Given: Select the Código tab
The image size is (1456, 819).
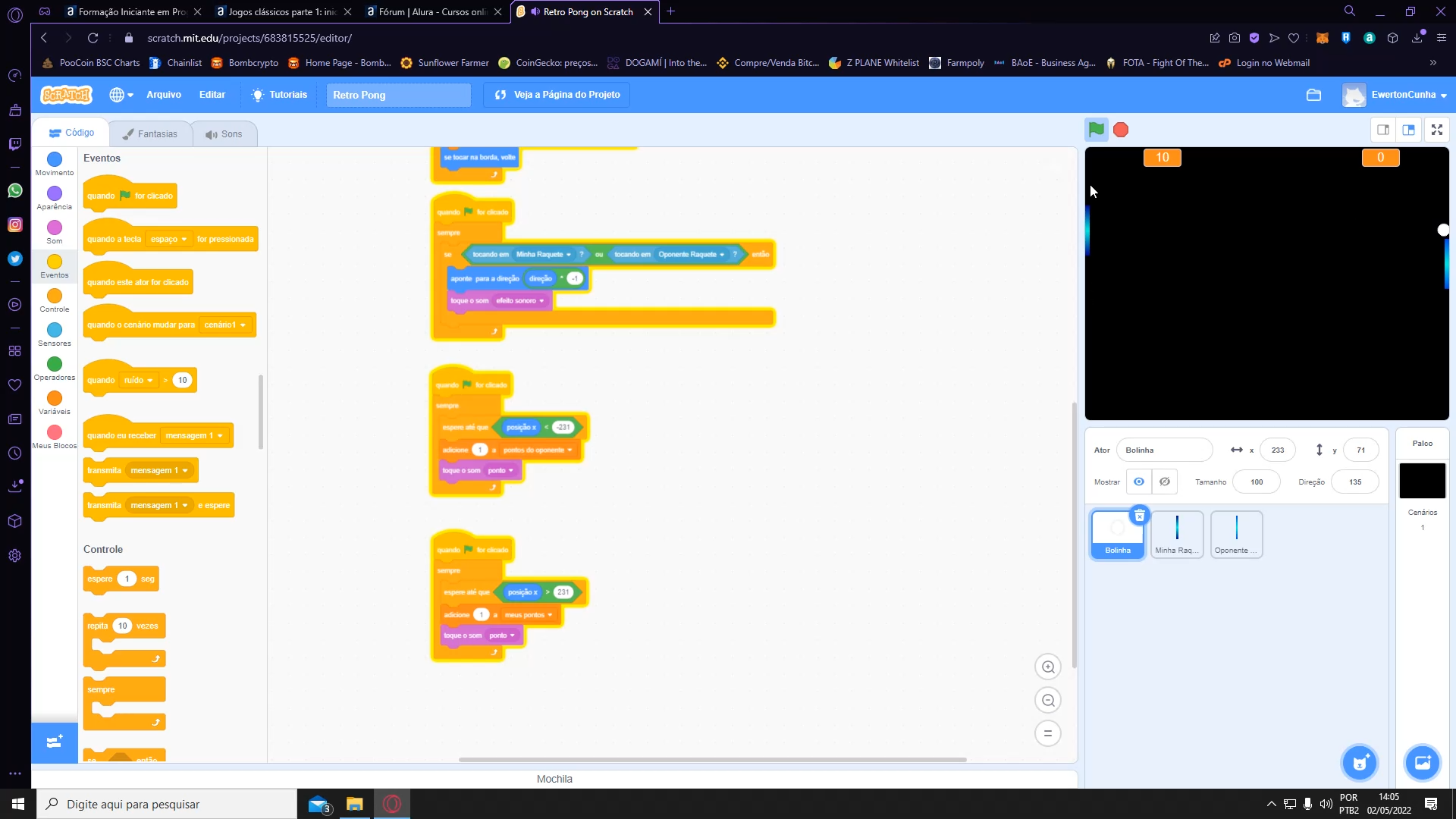Looking at the screenshot, I should tap(72, 133).
